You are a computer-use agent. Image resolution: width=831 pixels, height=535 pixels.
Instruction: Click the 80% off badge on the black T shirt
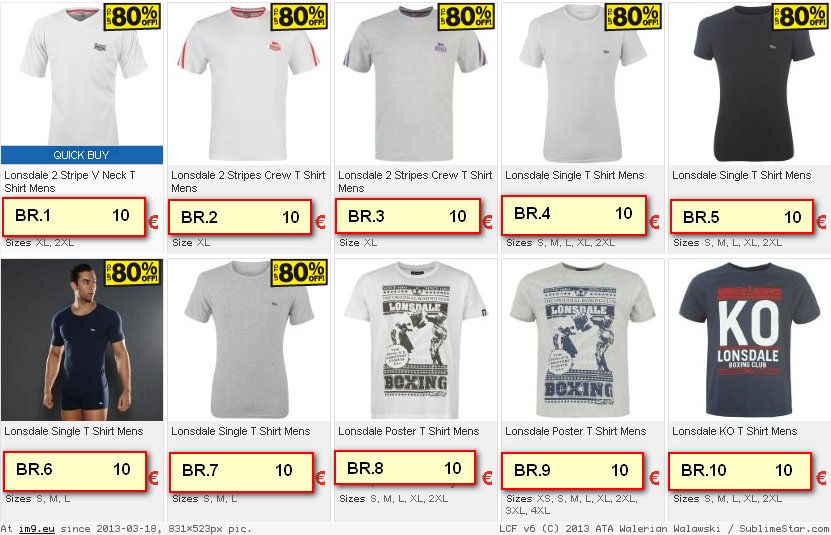[800, 16]
